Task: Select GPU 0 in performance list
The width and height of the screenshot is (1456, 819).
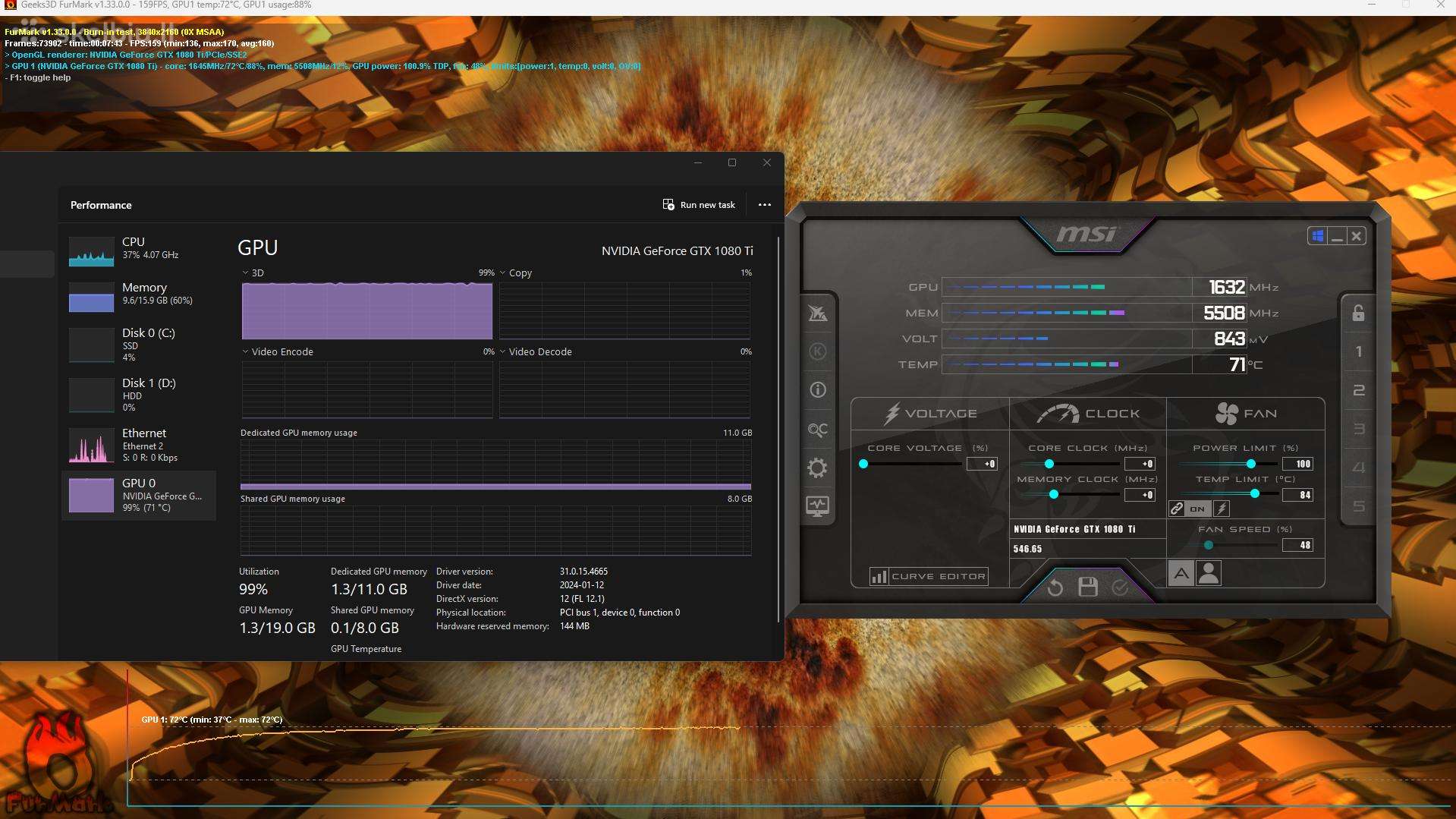Action: tap(139, 495)
